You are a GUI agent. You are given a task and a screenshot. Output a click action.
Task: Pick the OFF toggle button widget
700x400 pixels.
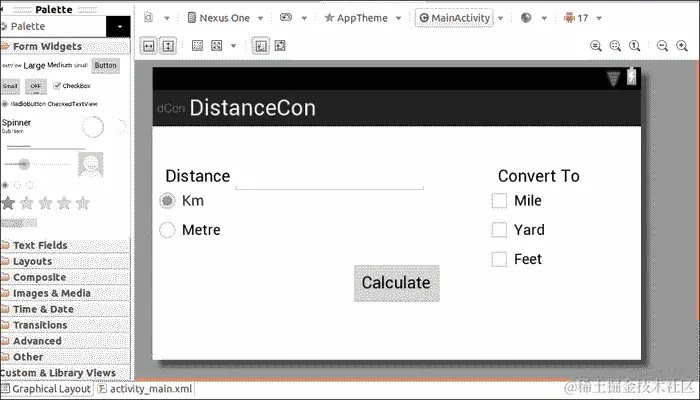tap(36, 86)
